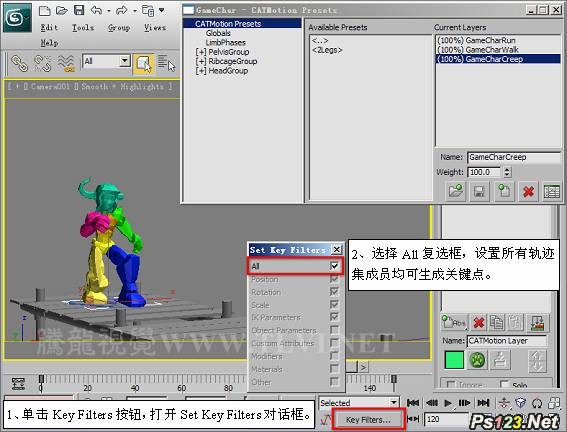Toggle the IK Parameters checkbox
The image size is (567, 432).
point(334,317)
